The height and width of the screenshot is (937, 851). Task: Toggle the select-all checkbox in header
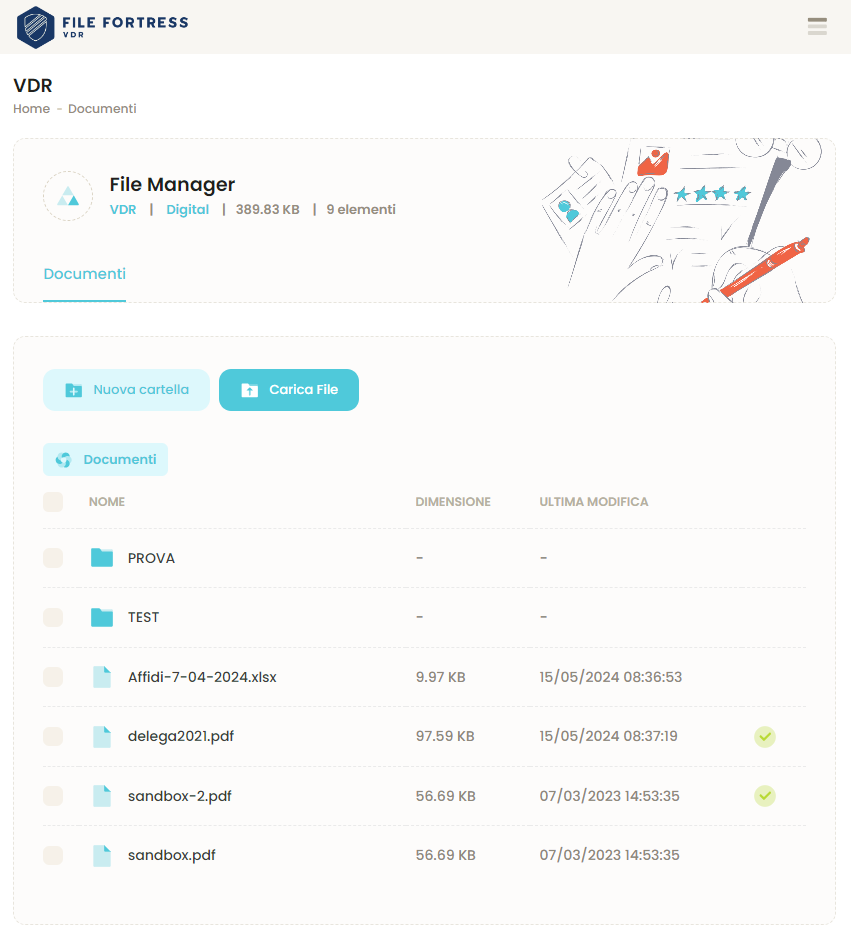(53, 502)
